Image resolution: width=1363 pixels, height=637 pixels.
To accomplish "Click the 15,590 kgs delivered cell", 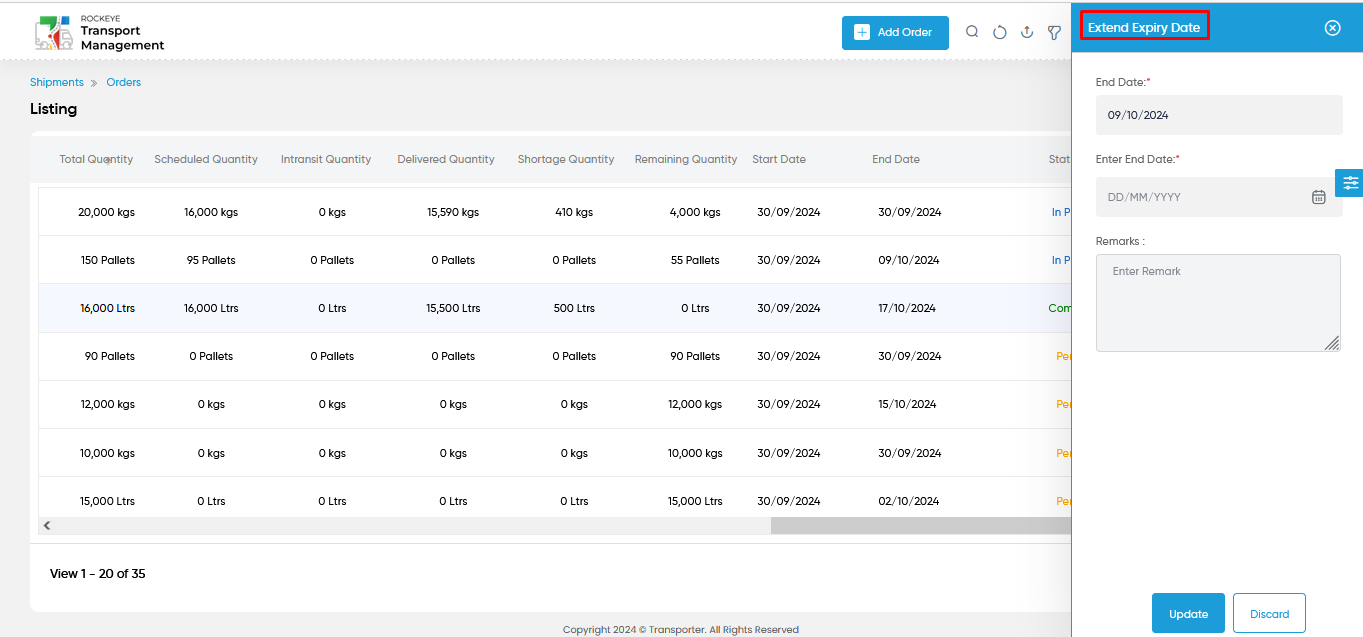I will click(x=453, y=212).
